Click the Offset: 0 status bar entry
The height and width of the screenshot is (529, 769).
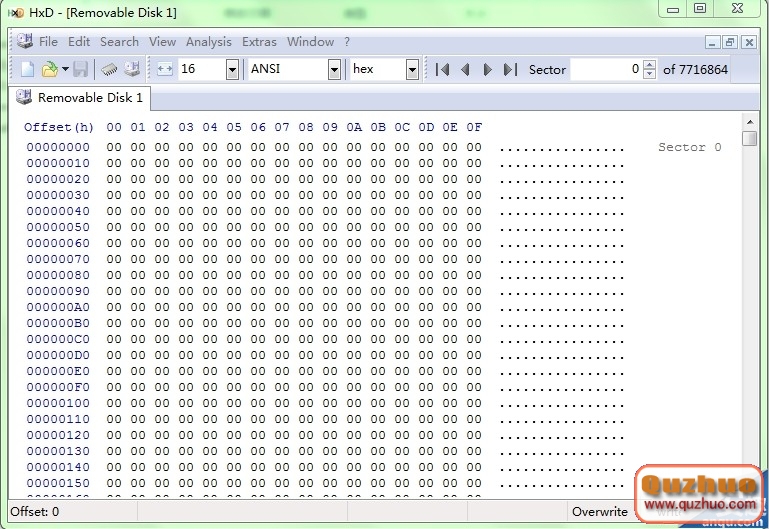[x=34, y=512]
